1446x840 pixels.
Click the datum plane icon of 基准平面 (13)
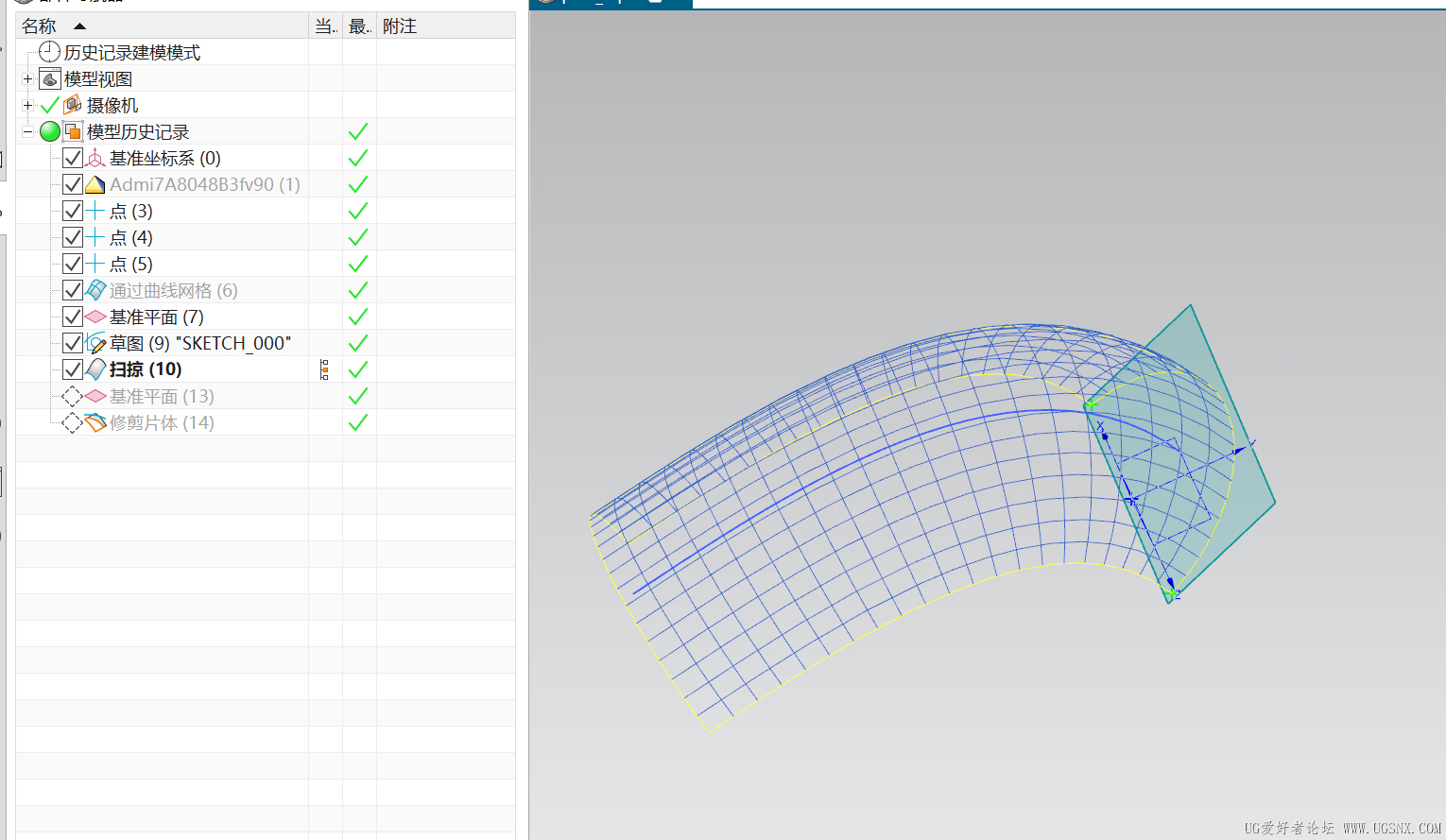tap(95, 396)
